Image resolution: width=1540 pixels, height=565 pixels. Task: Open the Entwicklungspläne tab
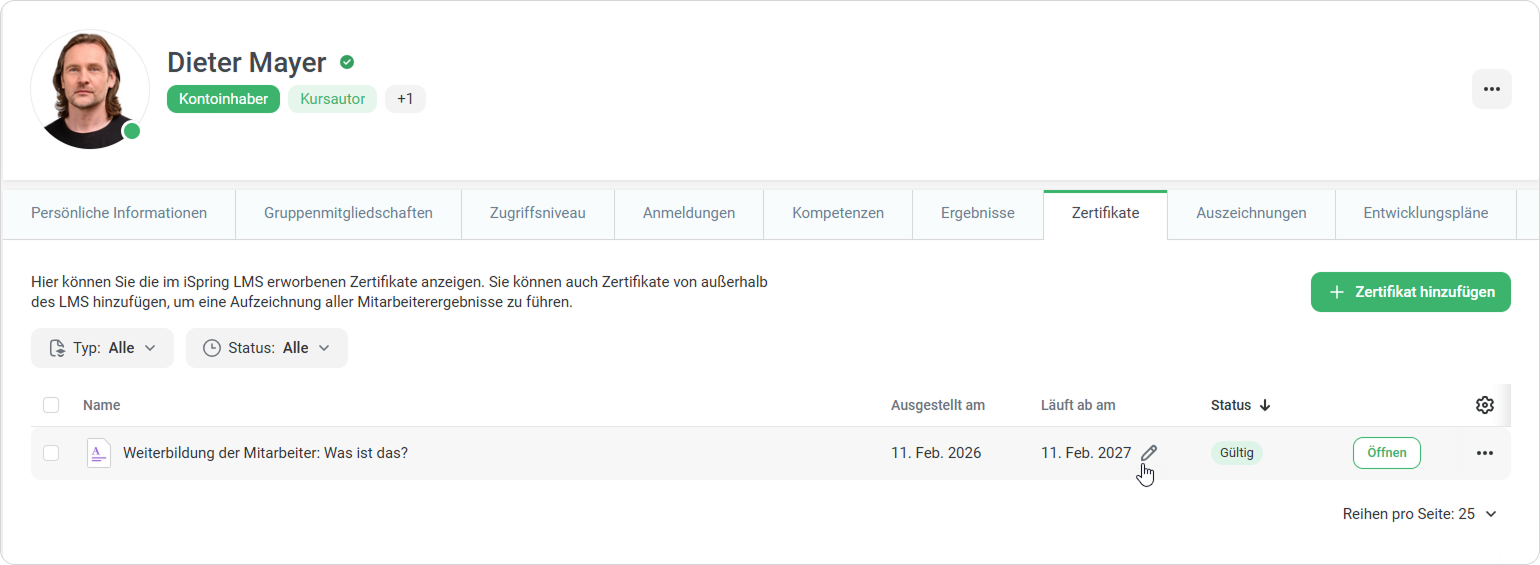(x=1425, y=213)
